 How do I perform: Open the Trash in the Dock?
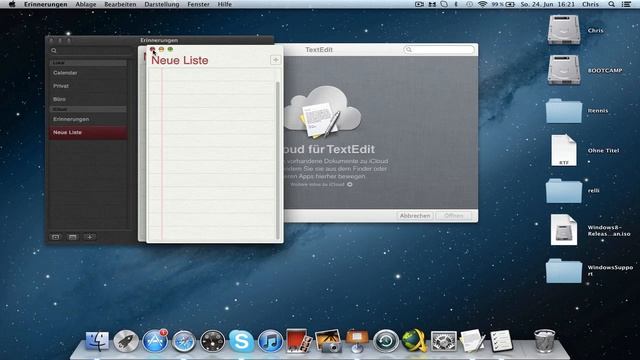[x=544, y=341]
